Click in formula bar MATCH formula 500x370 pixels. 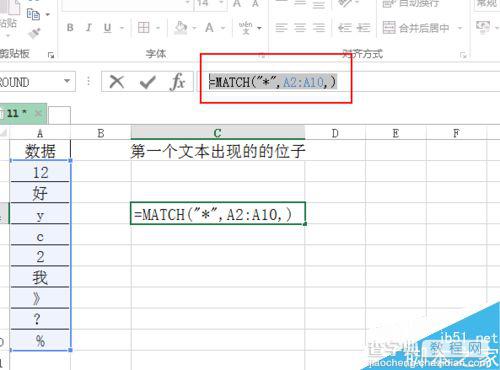(x=272, y=82)
